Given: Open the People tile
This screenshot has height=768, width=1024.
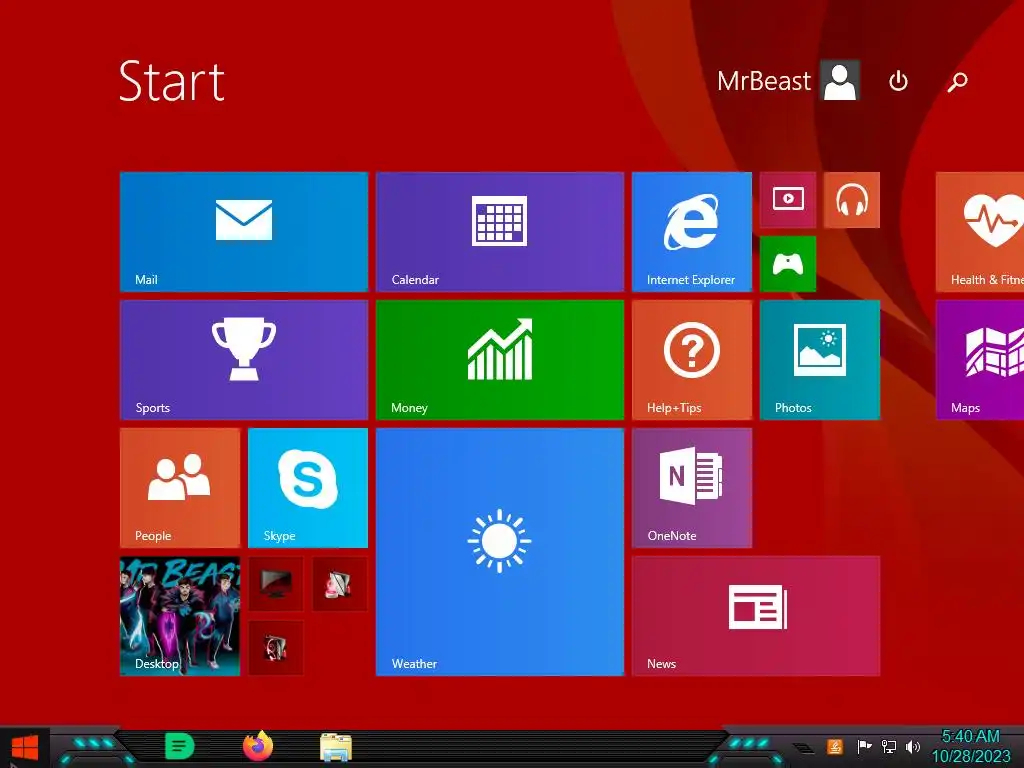Looking at the screenshot, I should pos(180,488).
